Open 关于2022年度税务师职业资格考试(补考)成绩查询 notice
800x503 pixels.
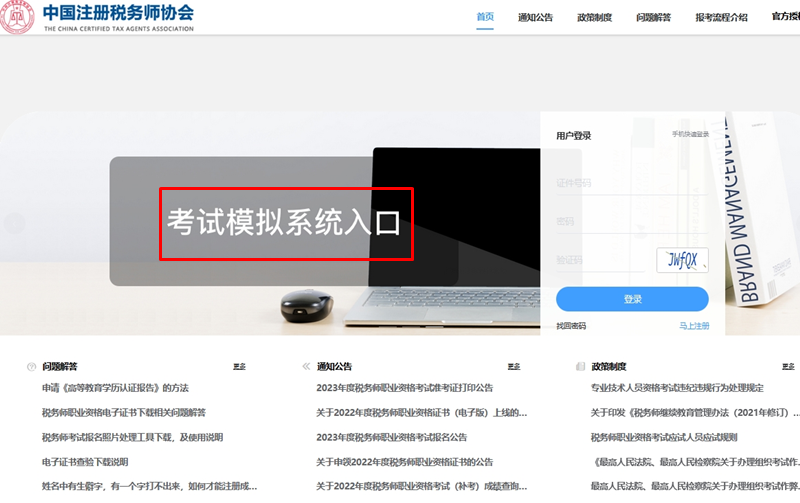coord(421,486)
